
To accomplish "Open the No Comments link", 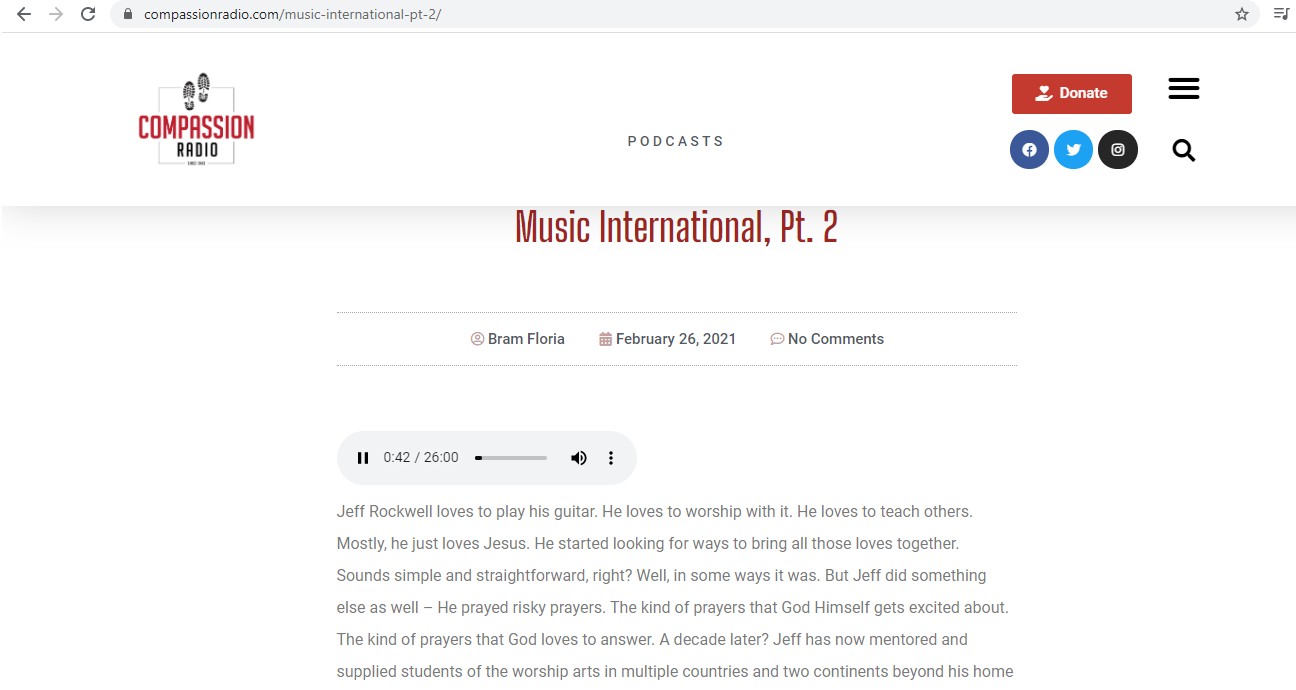I will [827, 339].
